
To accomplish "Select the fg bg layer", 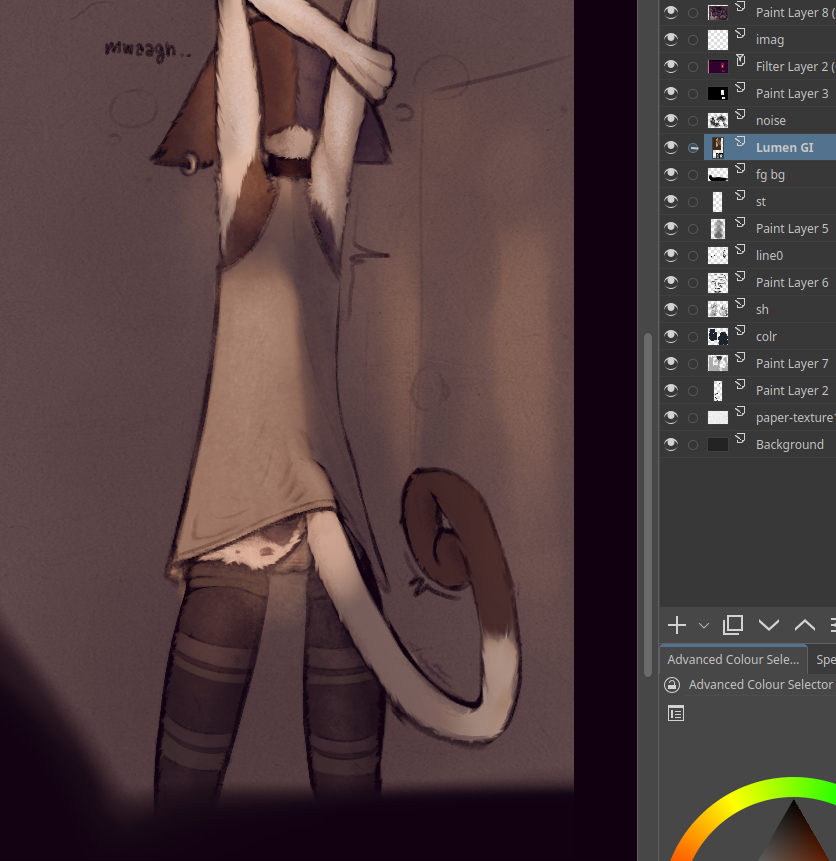I will point(770,175).
